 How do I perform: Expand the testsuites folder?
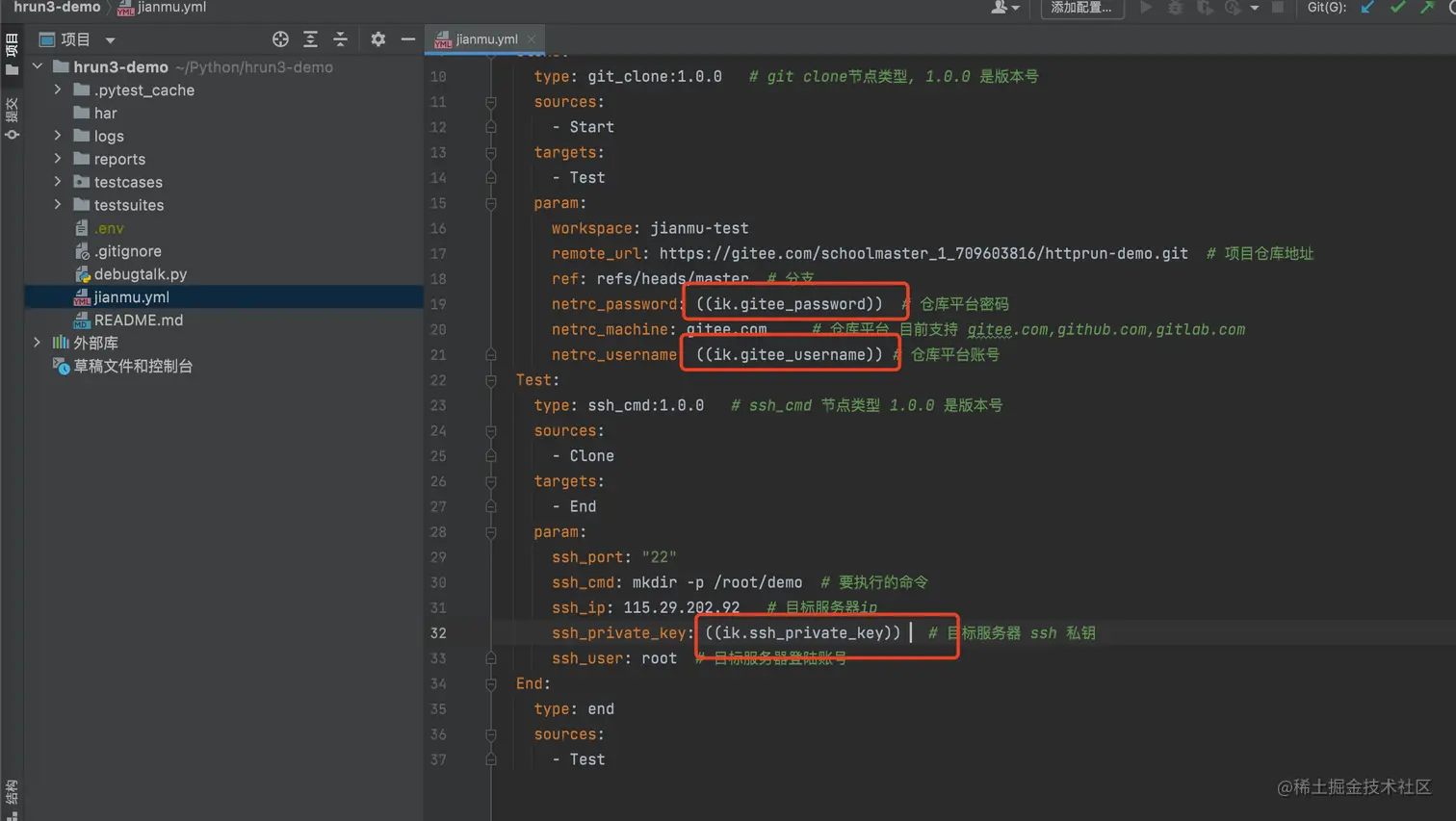click(58, 205)
